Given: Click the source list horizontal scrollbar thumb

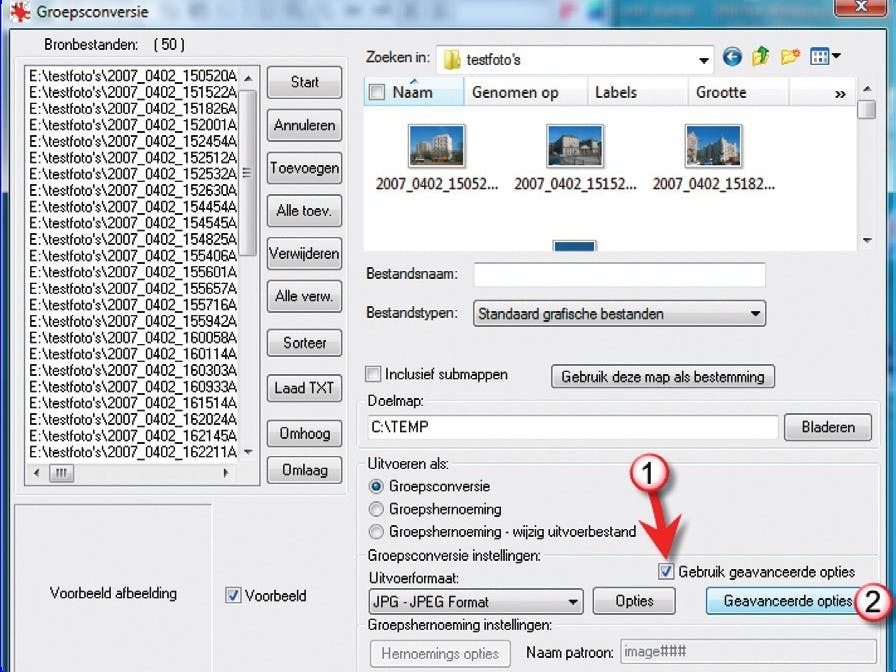Looking at the screenshot, I should coord(61,473).
